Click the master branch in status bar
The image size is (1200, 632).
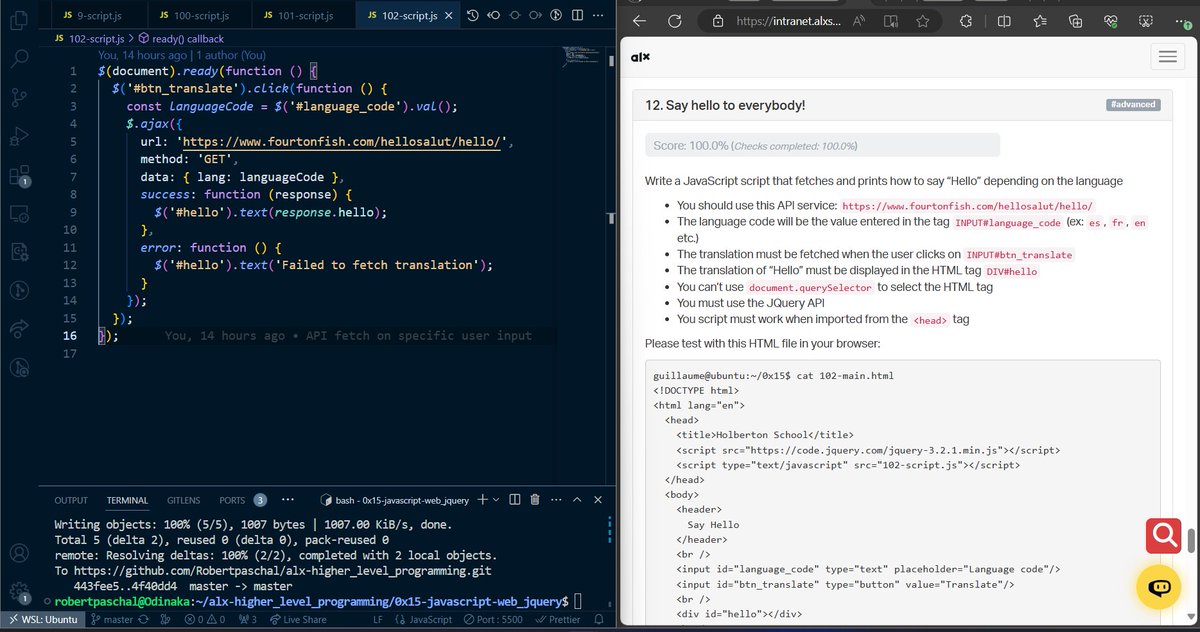pyautogui.click(x=111, y=620)
